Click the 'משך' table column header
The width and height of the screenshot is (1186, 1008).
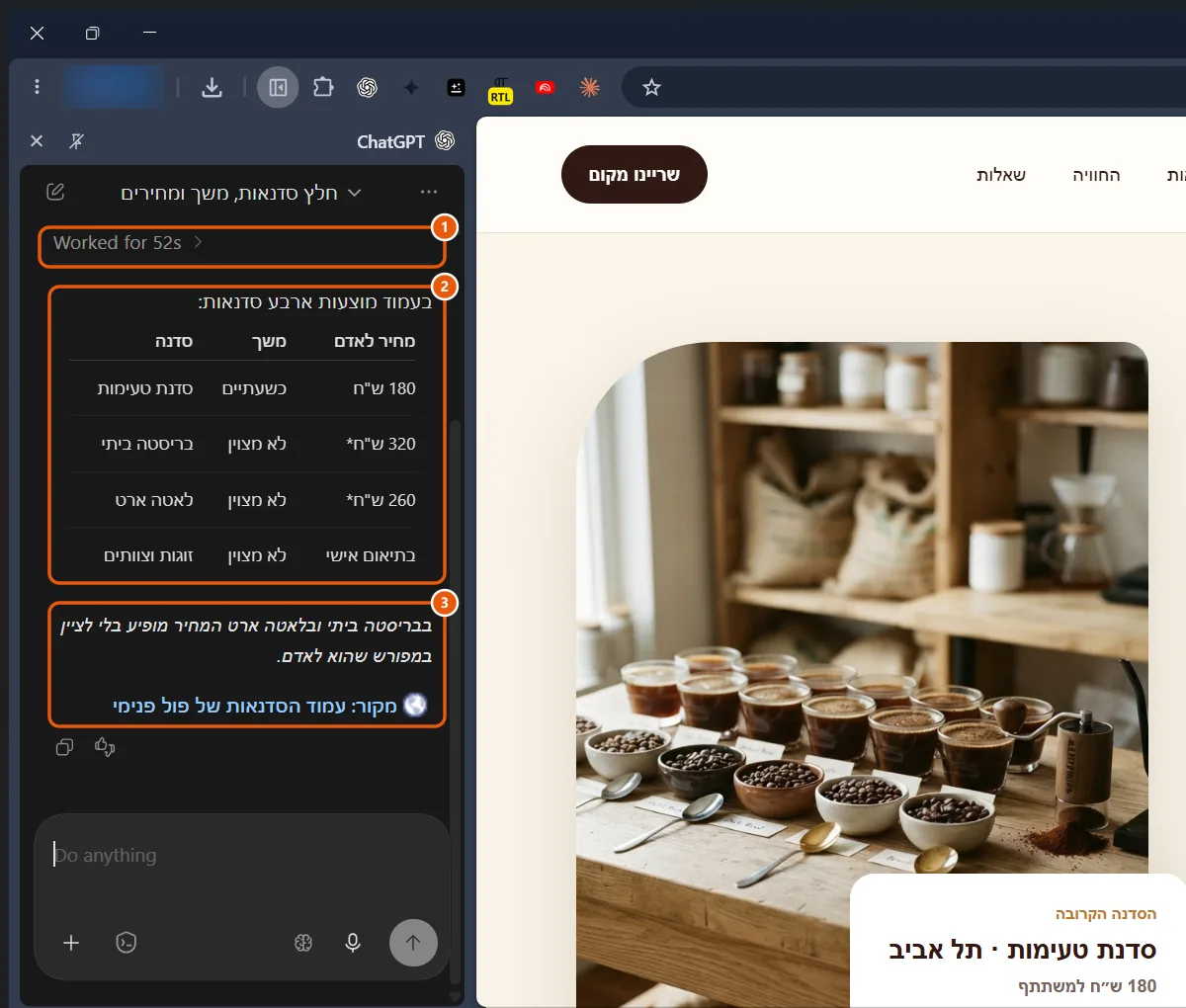point(269,341)
